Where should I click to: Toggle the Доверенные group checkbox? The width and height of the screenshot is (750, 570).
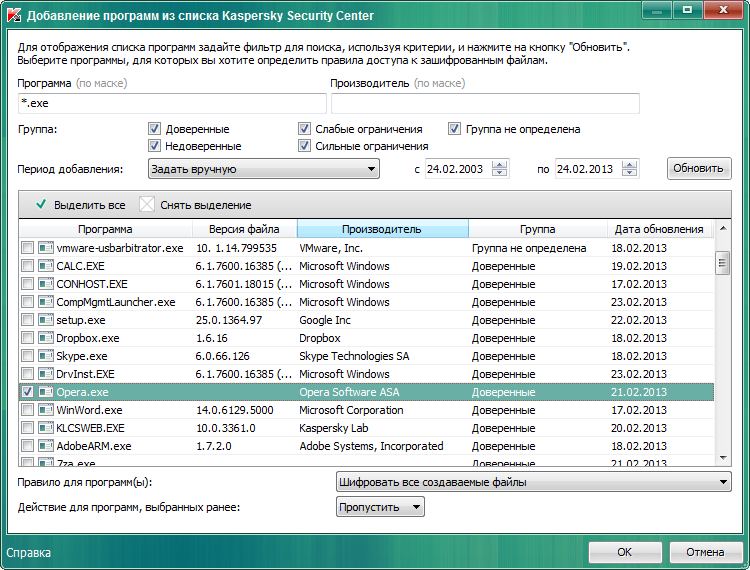[x=154, y=129]
